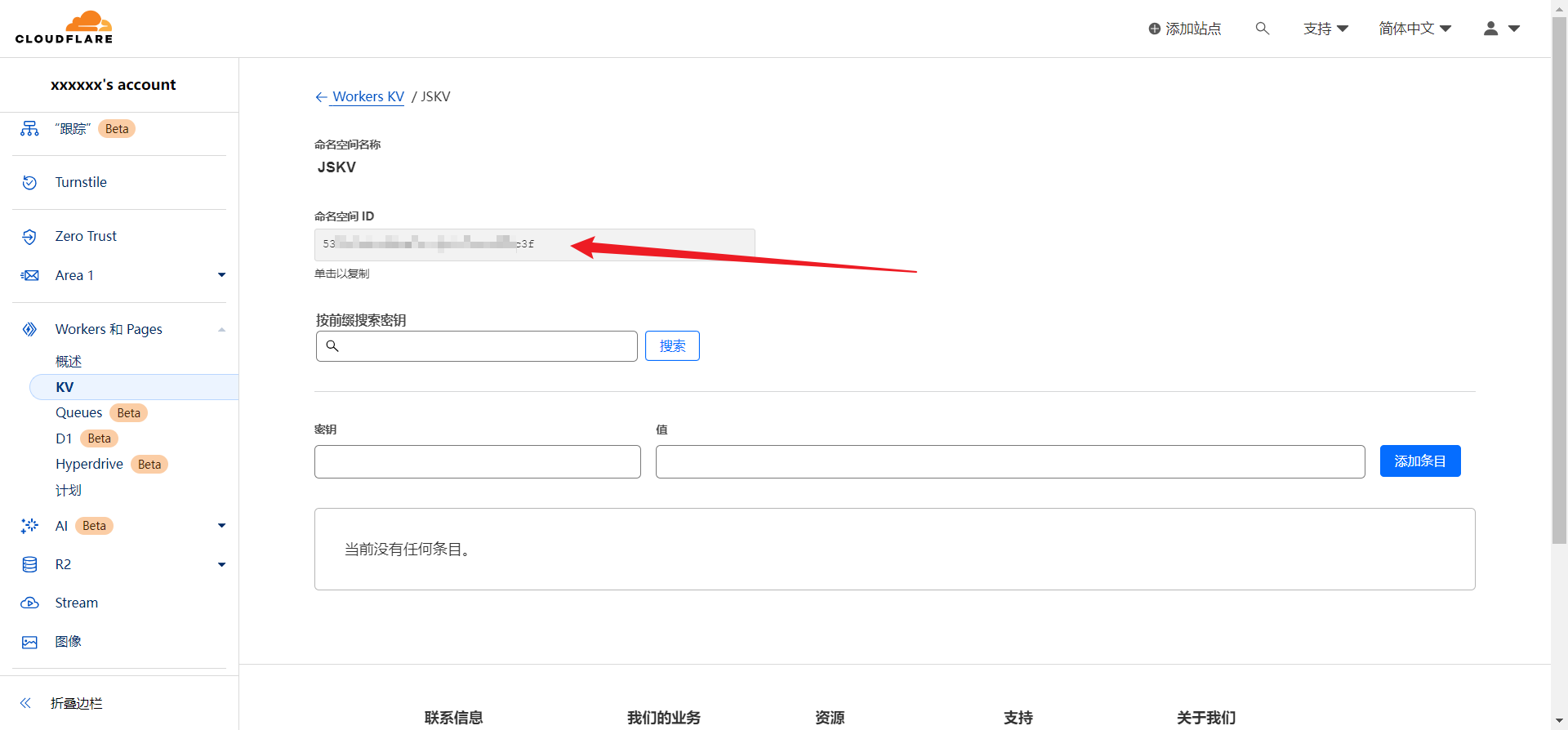
Task: Click the 联系信息 footer heading
Action: coord(454,718)
